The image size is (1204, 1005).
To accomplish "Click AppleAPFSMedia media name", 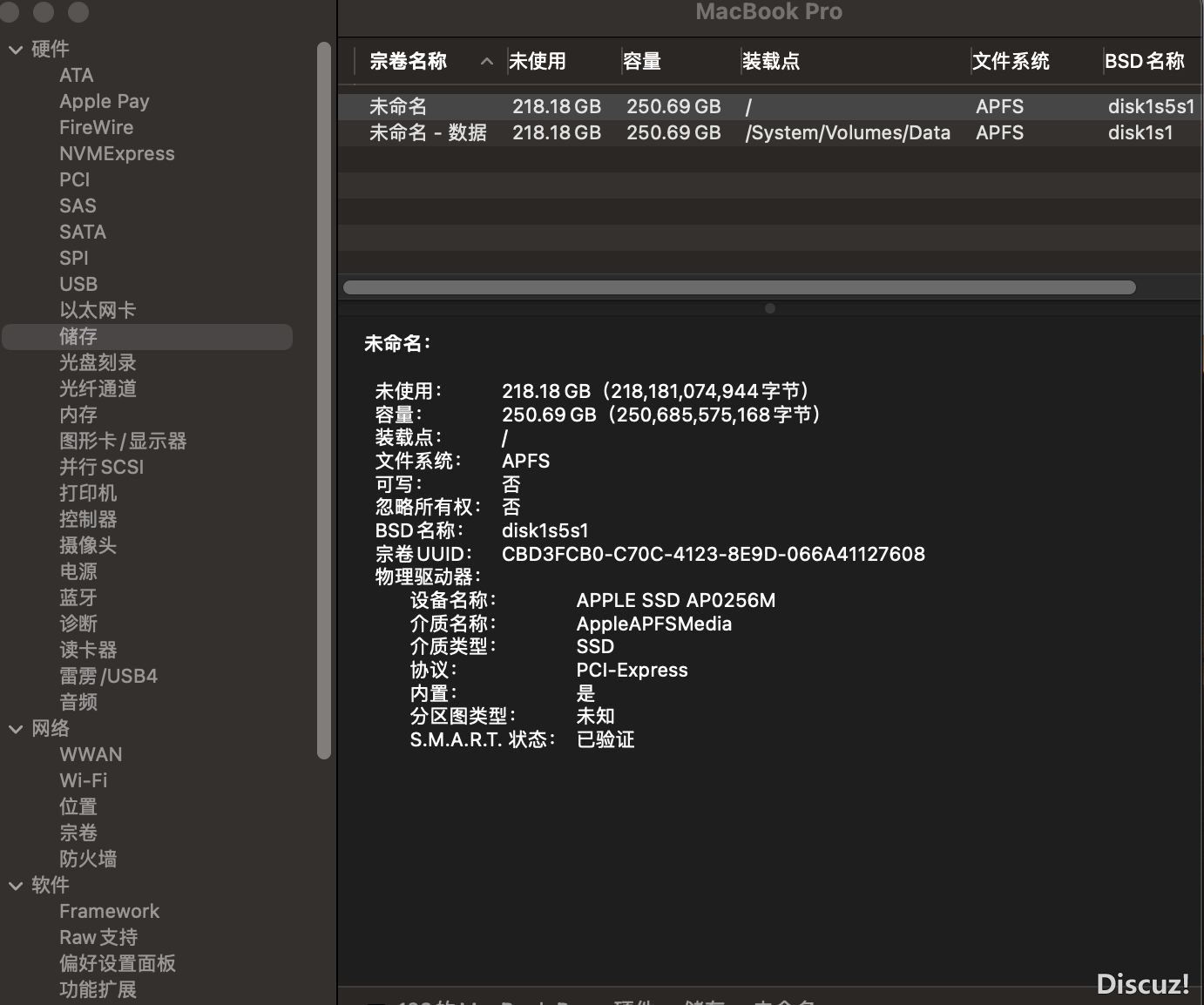I will (654, 624).
